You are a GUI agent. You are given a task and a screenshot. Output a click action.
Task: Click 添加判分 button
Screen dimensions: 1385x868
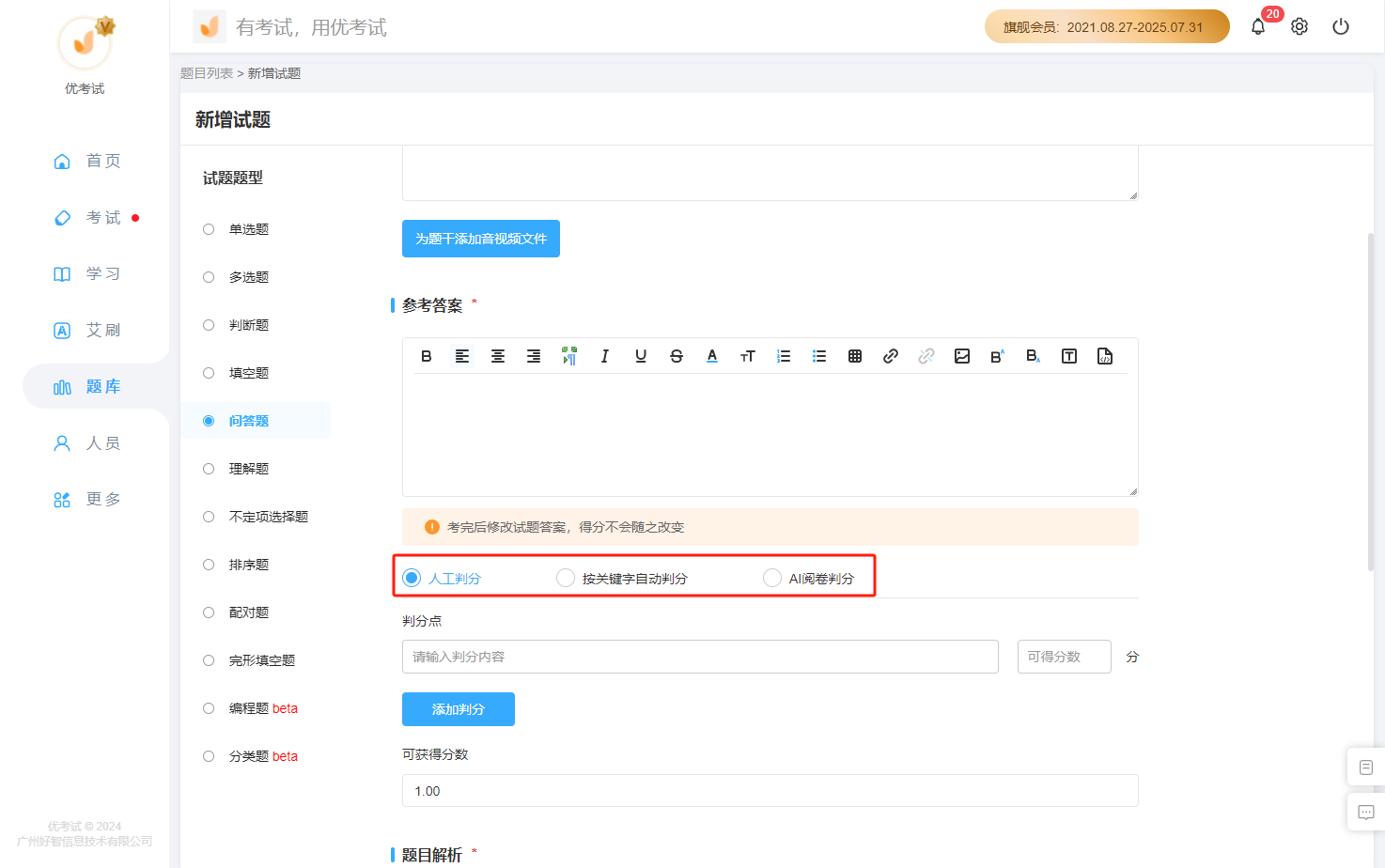tap(459, 709)
